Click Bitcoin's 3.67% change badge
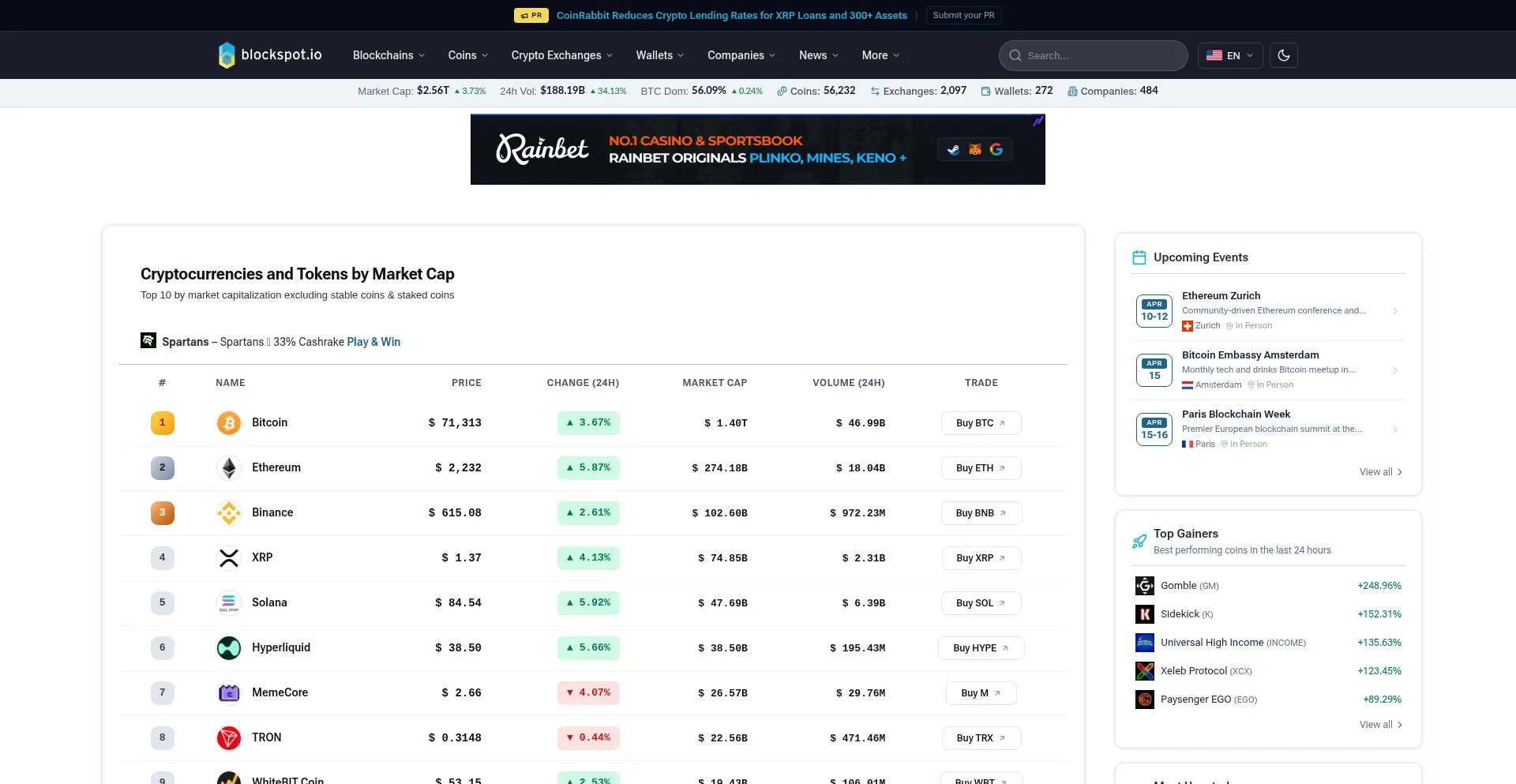Image resolution: width=1516 pixels, height=784 pixels. pos(588,423)
